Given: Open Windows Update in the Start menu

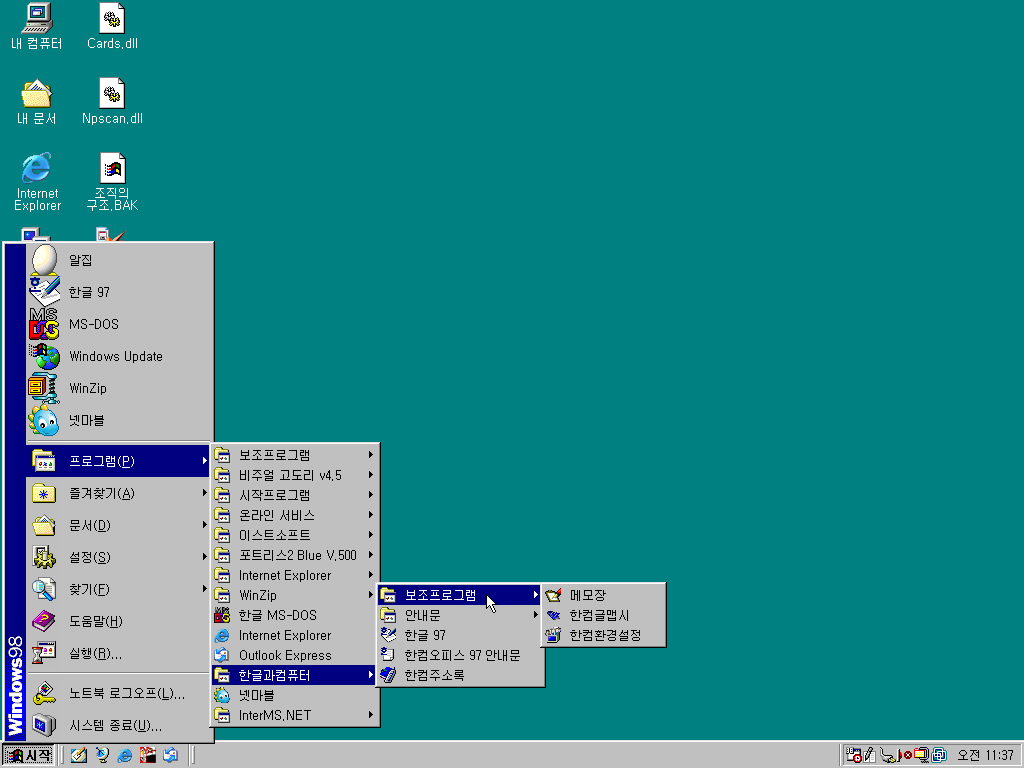Looking at the screenshot, I should (x=120, y=356).
